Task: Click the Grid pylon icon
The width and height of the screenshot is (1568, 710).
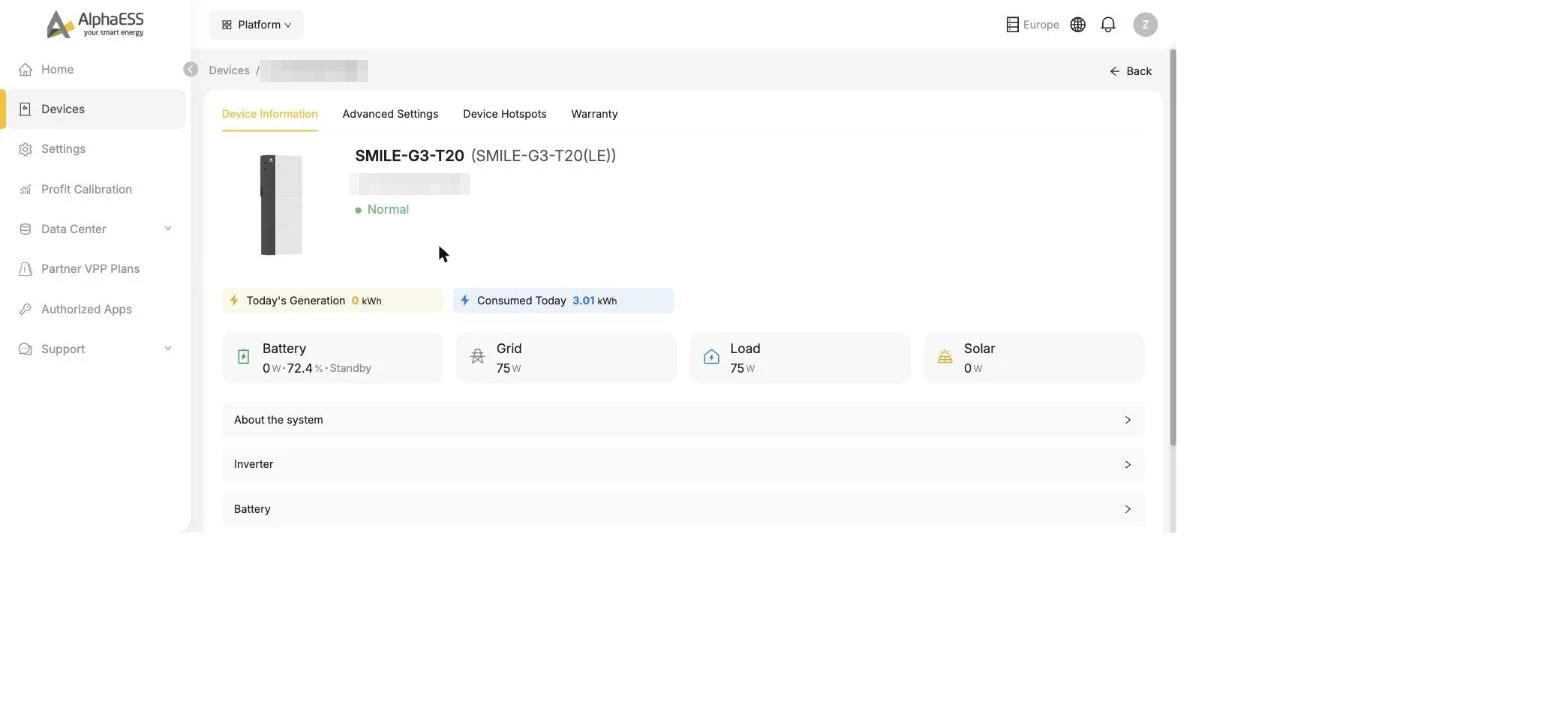Action: [477, 357]
